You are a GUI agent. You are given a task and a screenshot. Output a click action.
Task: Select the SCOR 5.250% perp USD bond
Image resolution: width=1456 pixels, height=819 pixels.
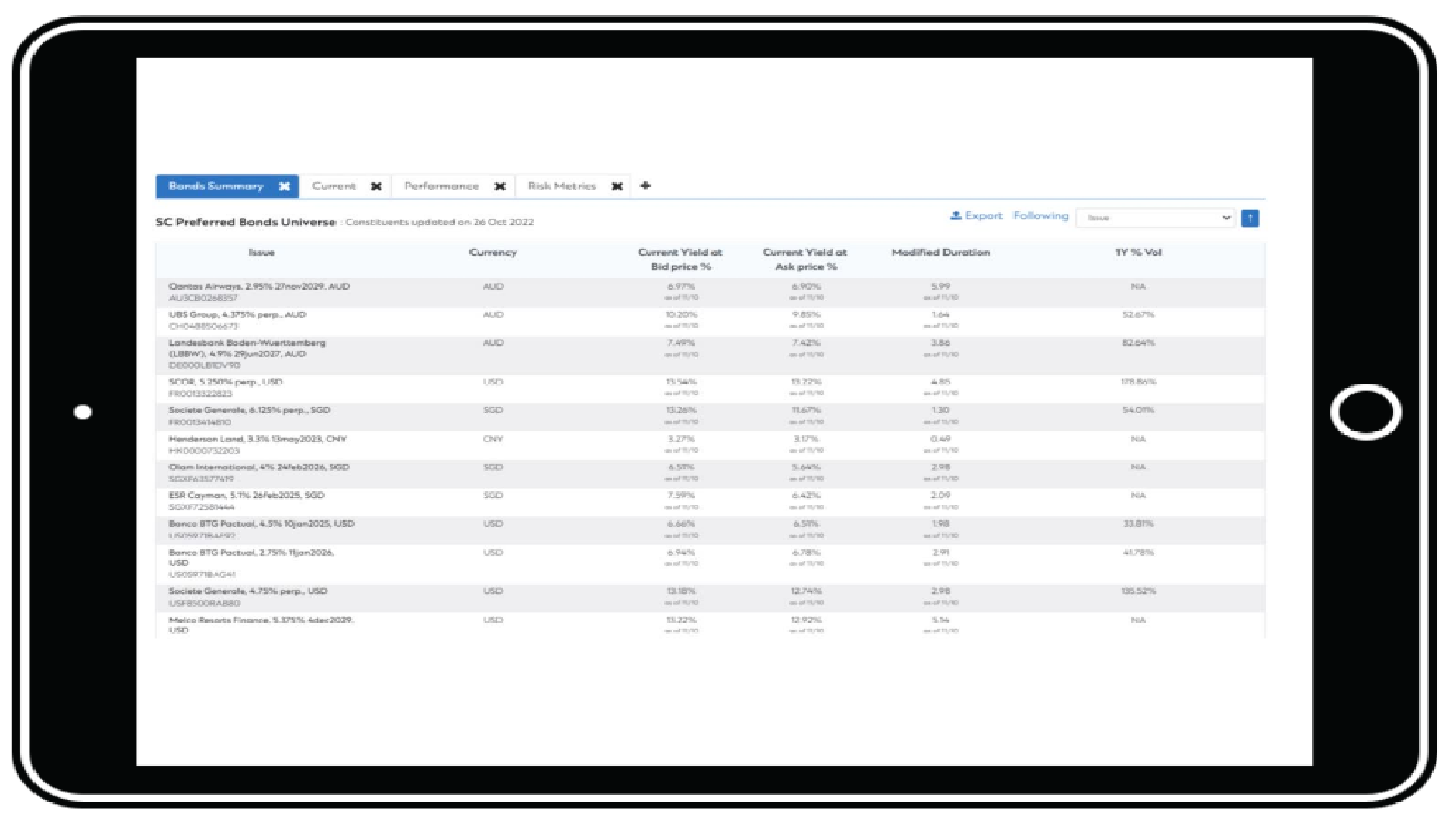pos(225,382)
